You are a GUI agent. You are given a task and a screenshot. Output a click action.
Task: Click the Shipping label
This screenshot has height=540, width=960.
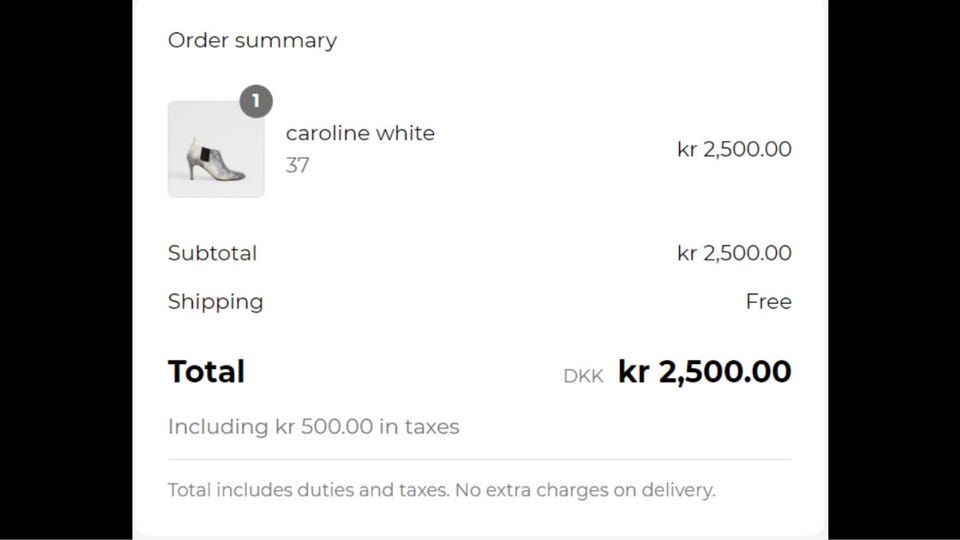pyautogui.click(x=215, y=302)
